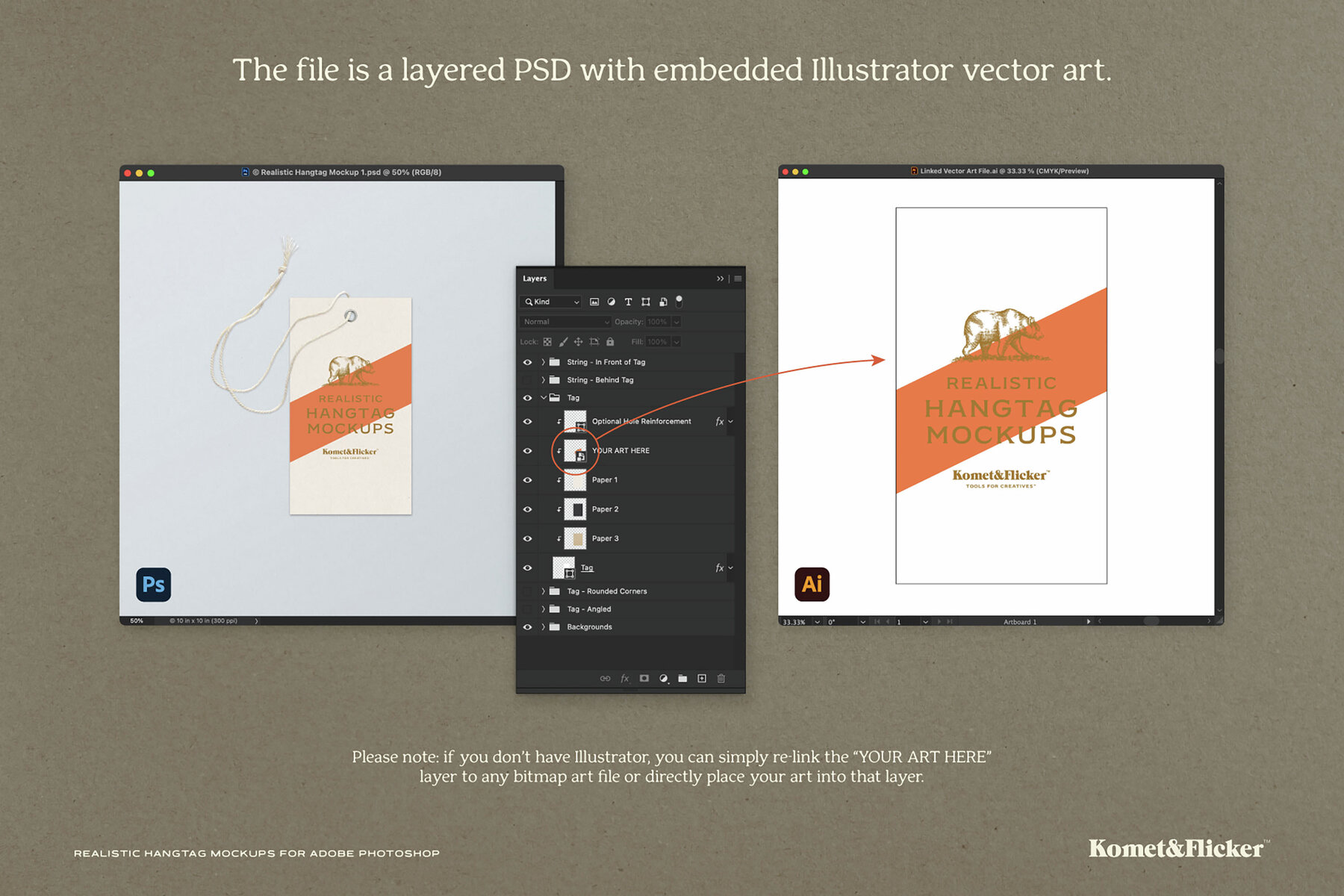Screen dimensions: 1344x896
Task: Open the Opacity slider
Action: point(676,321)
